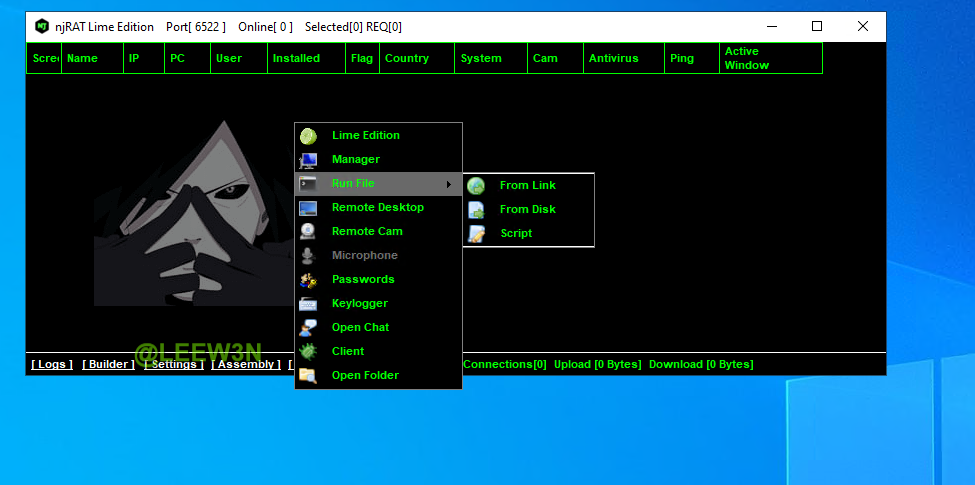
Task: Sort by the Country column header
Action: (x=406, y=58)
